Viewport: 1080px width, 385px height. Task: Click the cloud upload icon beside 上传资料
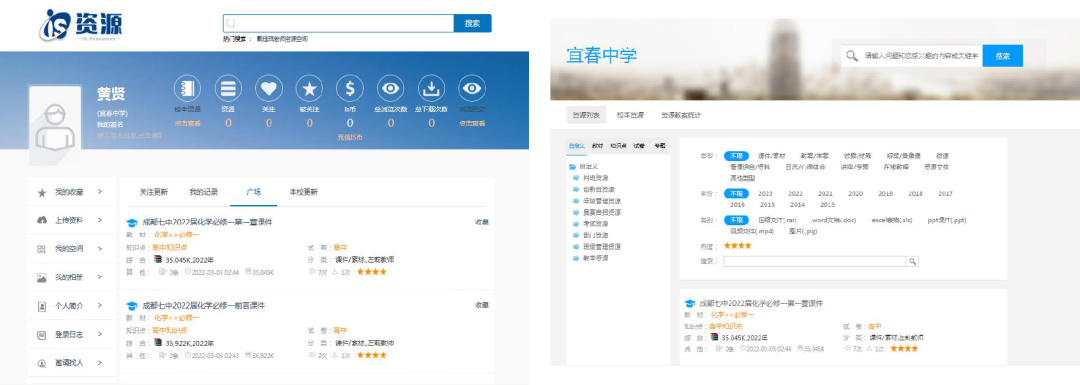click(41, 220)
